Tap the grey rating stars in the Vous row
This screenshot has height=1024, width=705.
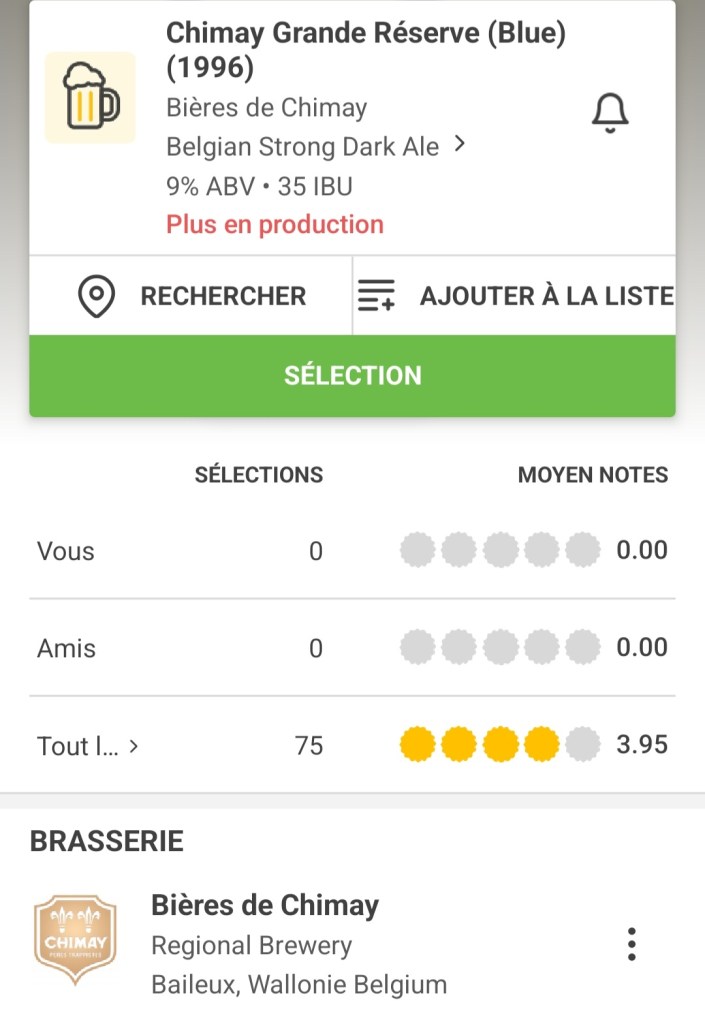[500, 550]
